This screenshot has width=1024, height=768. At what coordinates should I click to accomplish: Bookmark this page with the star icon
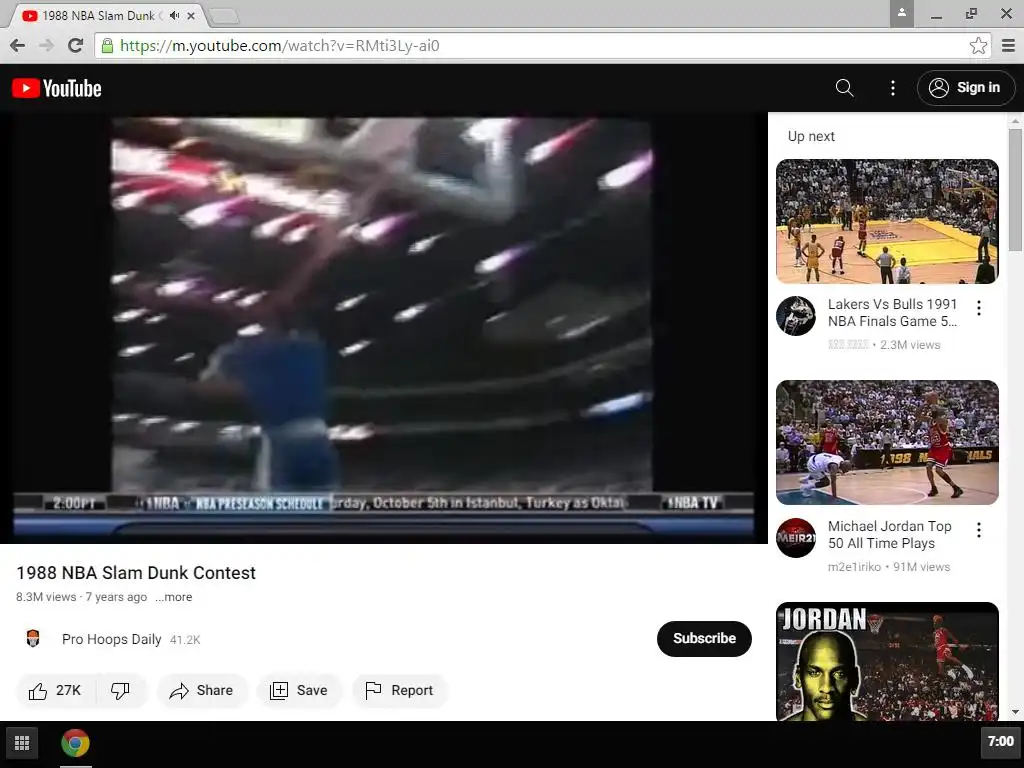pyautogui.click(x=978, y=45)
